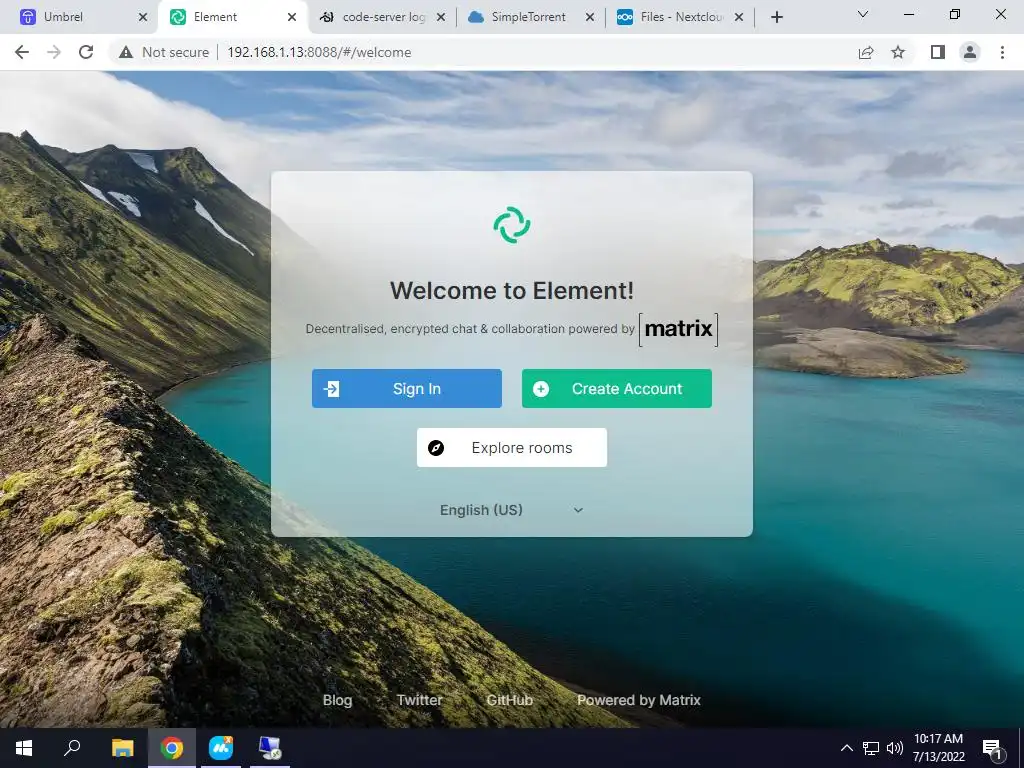Click the Not secure warning indicator
The height and width of the screenshot is (768, 1024).
[x=163, y=52]
